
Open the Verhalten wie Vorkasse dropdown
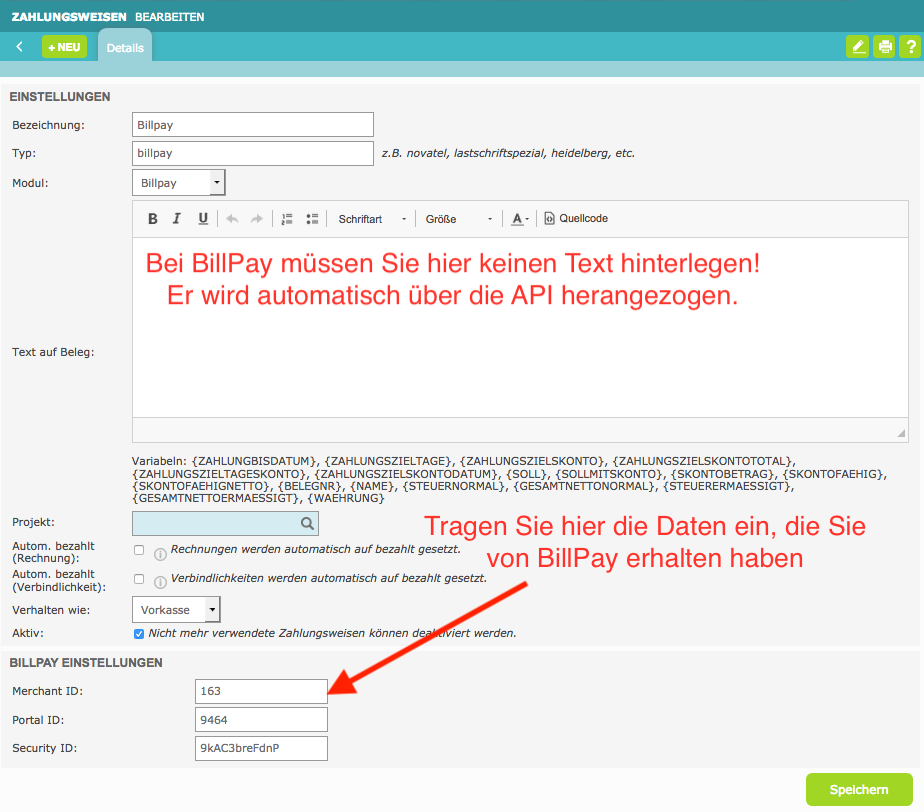(x=176, y=609)
